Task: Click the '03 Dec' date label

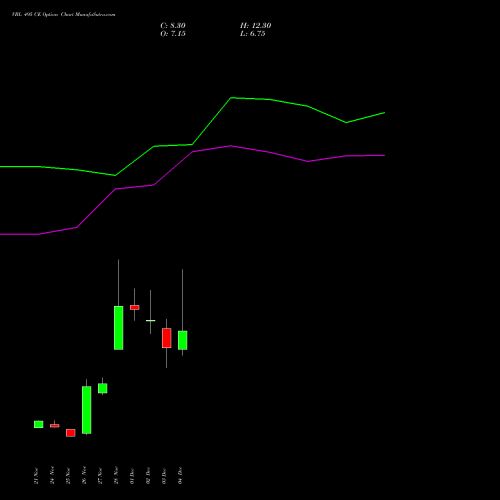Action: pos(164,476)
